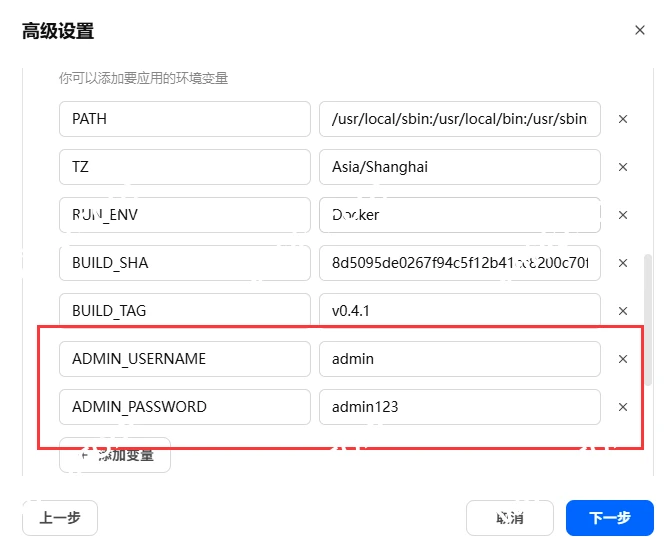The width and height of the screenshot is (669, 552).
Task: Proceed with the blue 下一步 button
Action: tap(609, 518)
